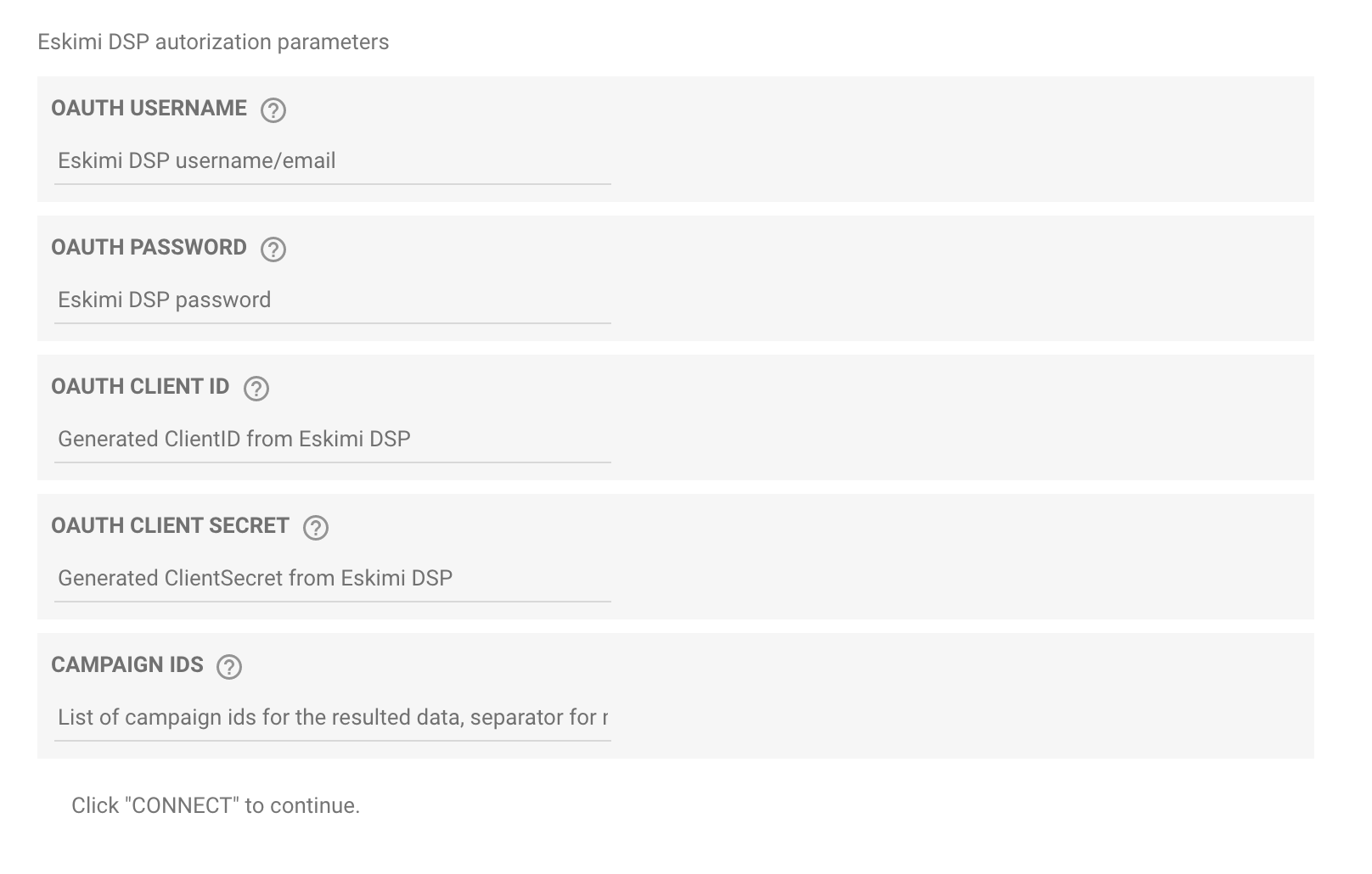Click the OAUTH CLIENT SECRET label

click(170, 526)
